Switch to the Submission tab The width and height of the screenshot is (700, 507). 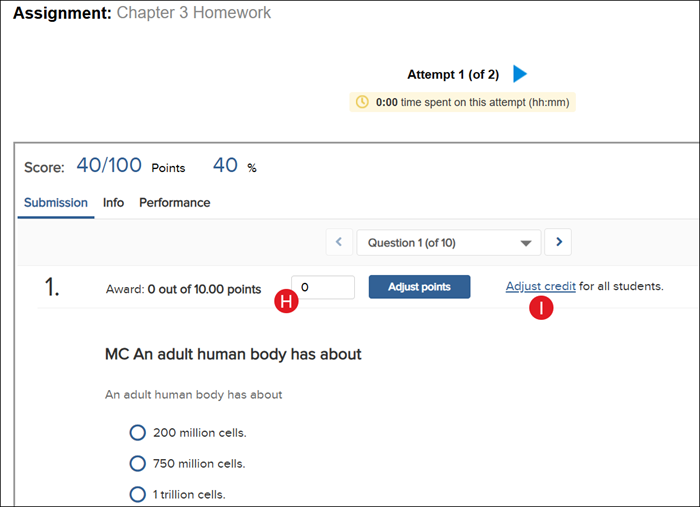coord(56,203)
